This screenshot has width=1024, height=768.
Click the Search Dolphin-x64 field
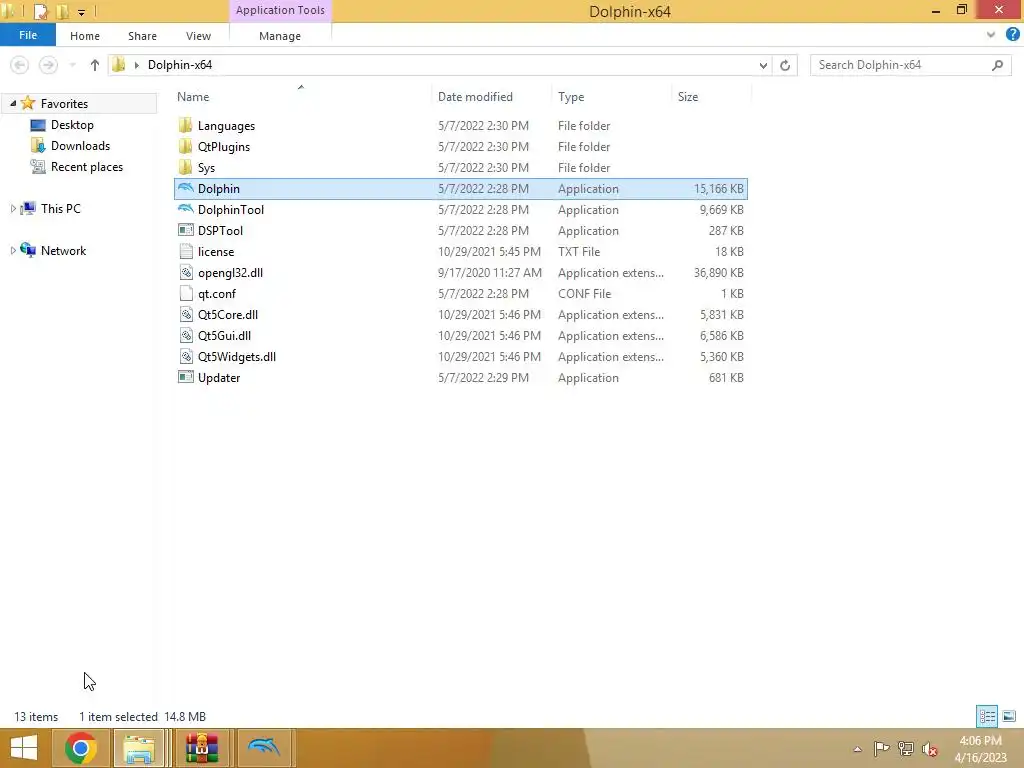[x=909, y=65]
